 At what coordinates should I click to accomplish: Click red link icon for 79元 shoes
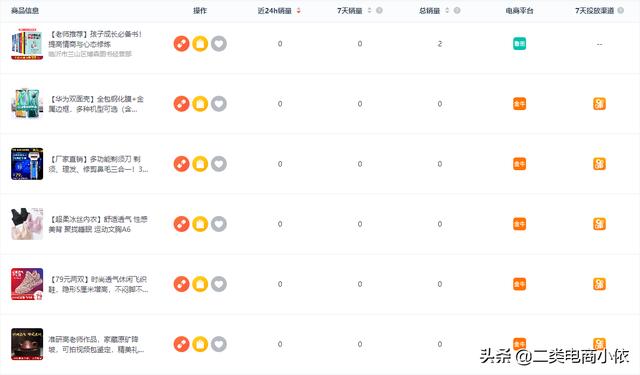(x=181, y=284)
